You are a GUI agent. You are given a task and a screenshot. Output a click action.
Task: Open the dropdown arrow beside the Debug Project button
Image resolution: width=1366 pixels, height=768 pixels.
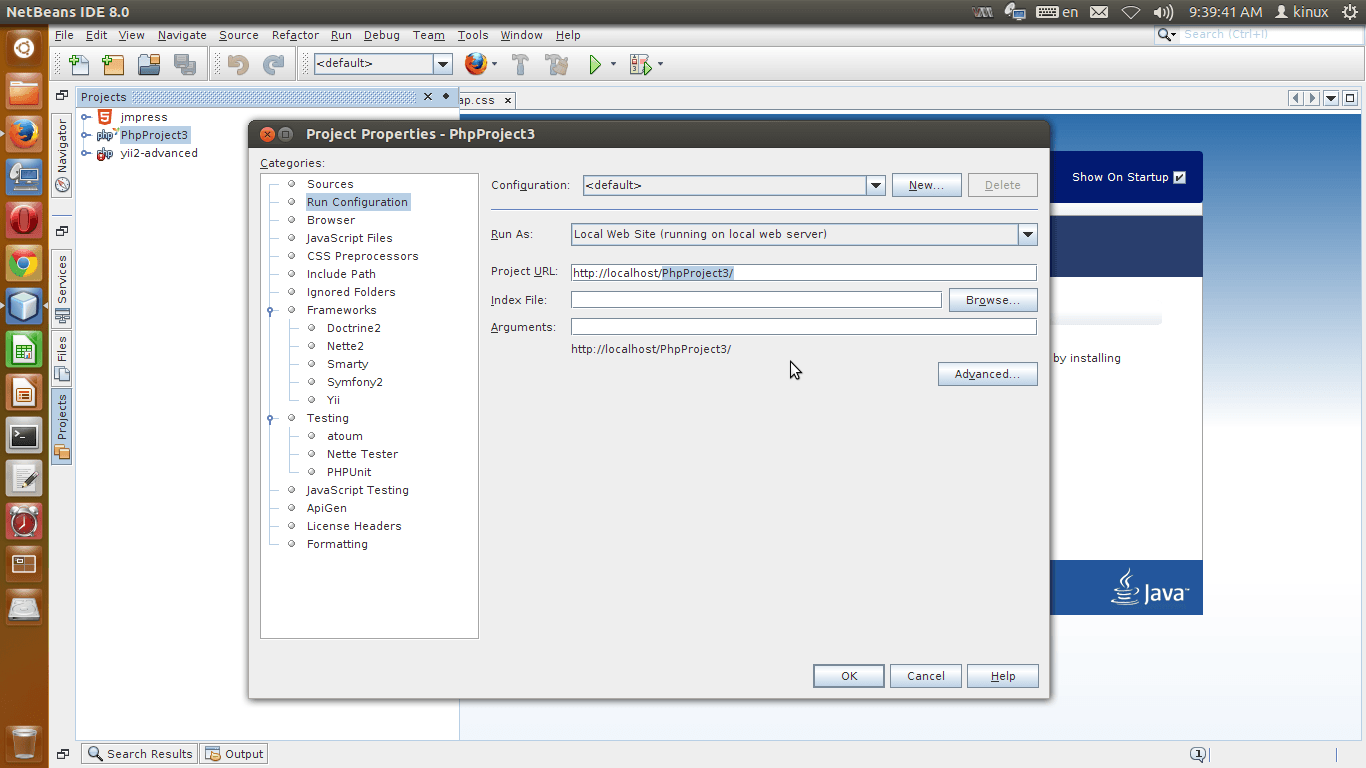click(x=660, y=65)
